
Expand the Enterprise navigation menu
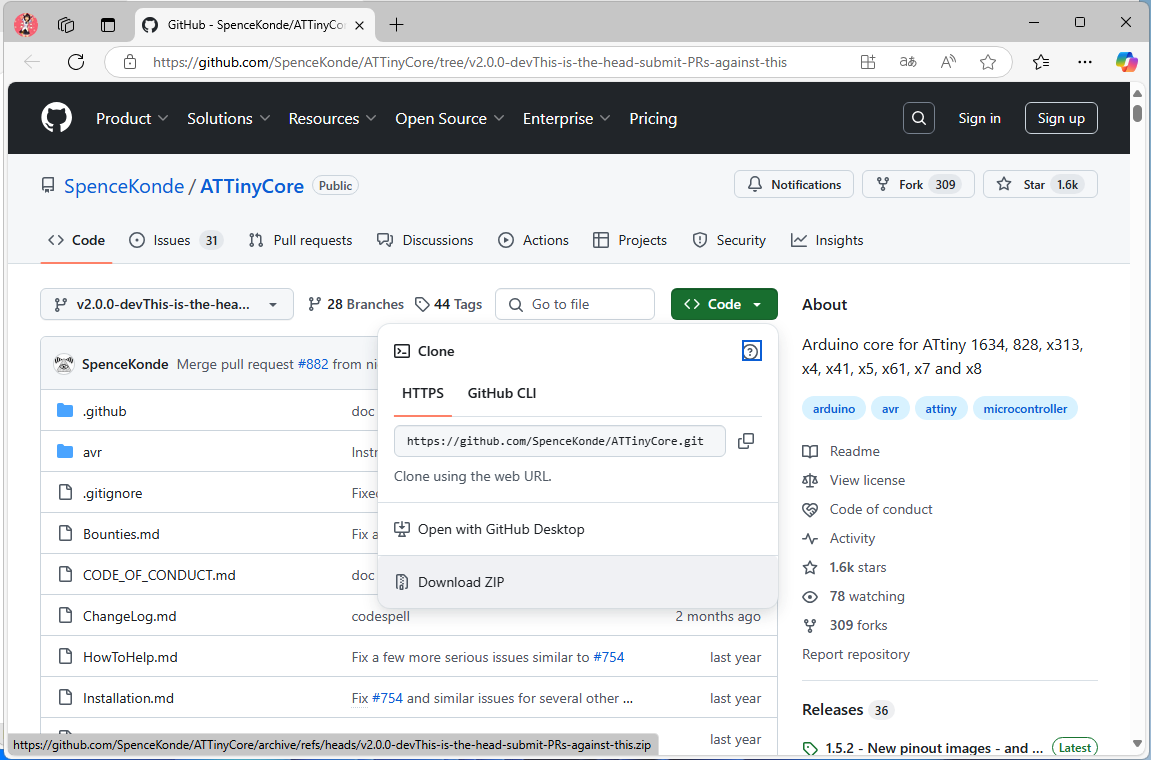click(x=567, y=118)
